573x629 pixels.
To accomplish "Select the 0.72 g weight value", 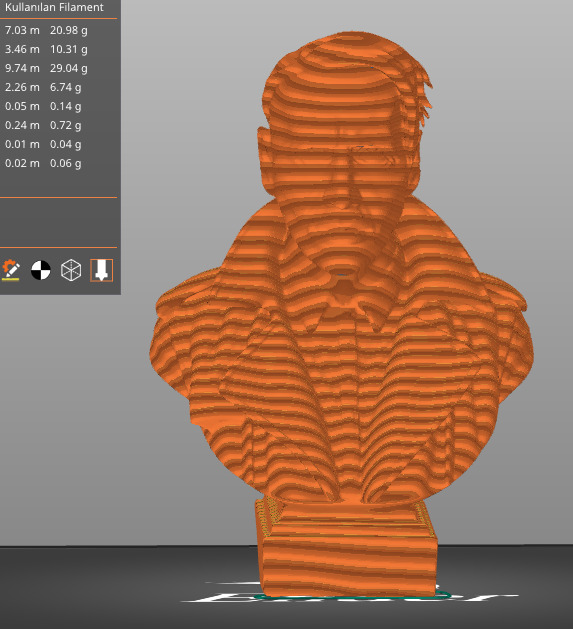I will 65,125.
